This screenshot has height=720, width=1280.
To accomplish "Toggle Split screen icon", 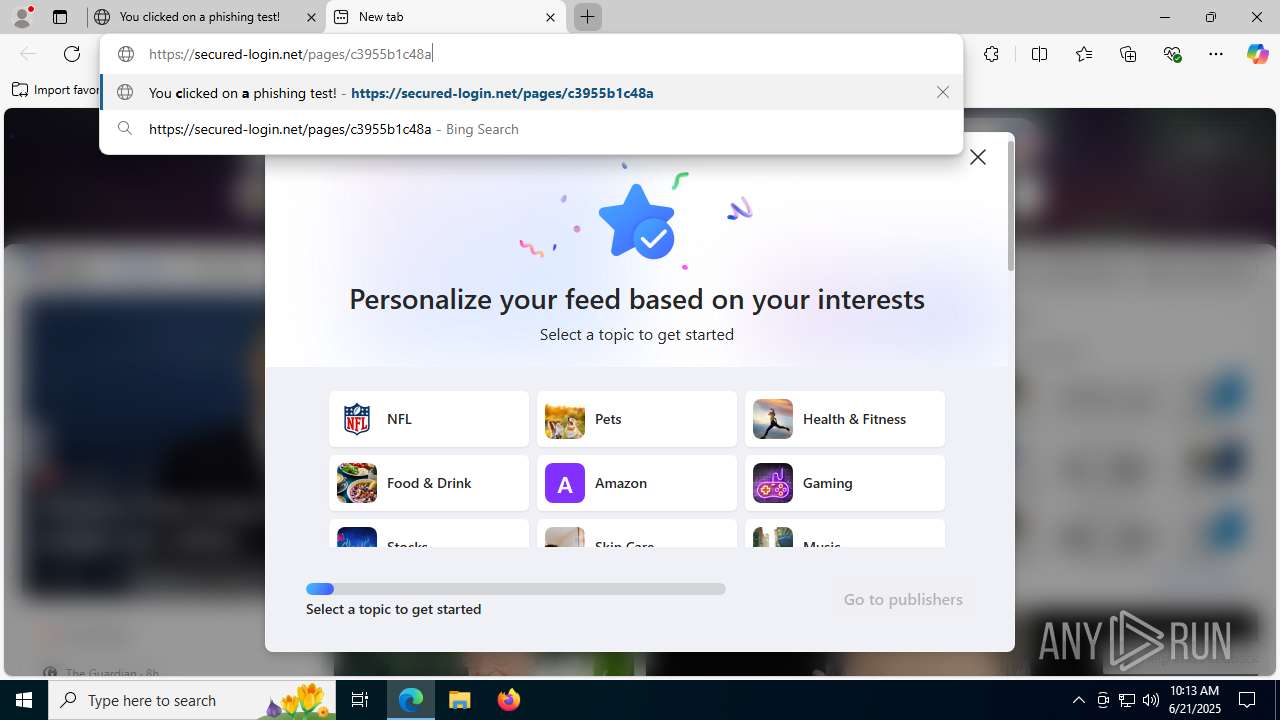I will pyautogui.click(x=1039, y=54).
